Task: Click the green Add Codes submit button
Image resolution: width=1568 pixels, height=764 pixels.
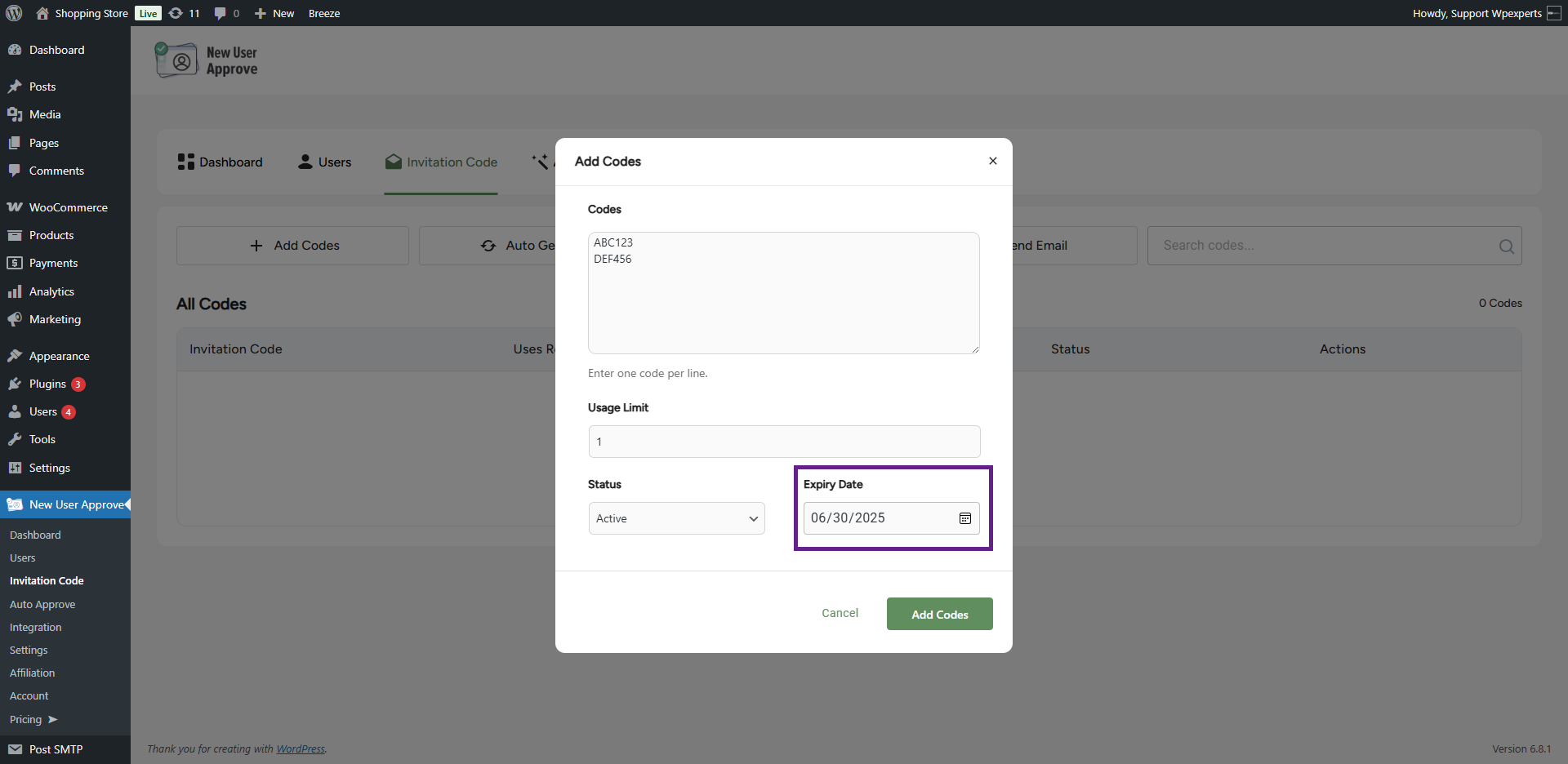Action: (x=939, y=614)
